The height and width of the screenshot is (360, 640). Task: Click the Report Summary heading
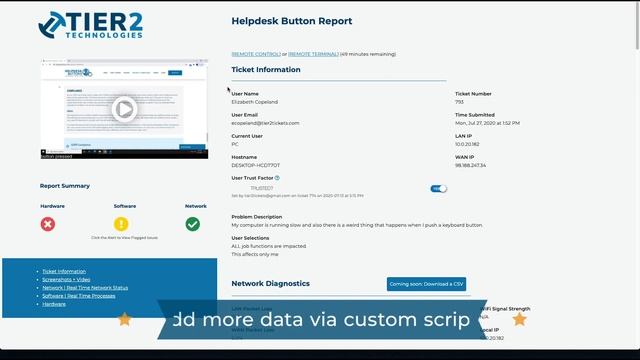(x=65, y=186)
